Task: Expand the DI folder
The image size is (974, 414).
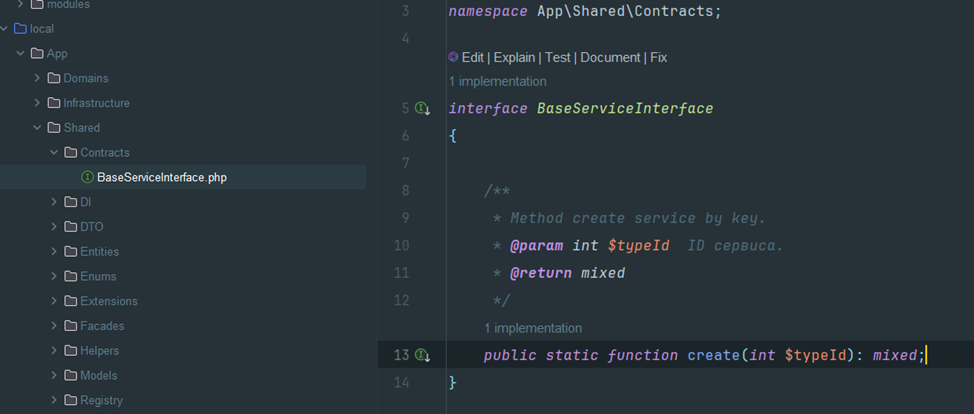Action: [54, 202]
